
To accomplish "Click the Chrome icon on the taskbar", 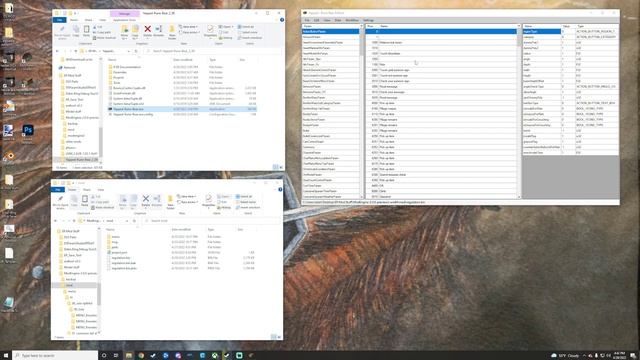I will [141, 356].
